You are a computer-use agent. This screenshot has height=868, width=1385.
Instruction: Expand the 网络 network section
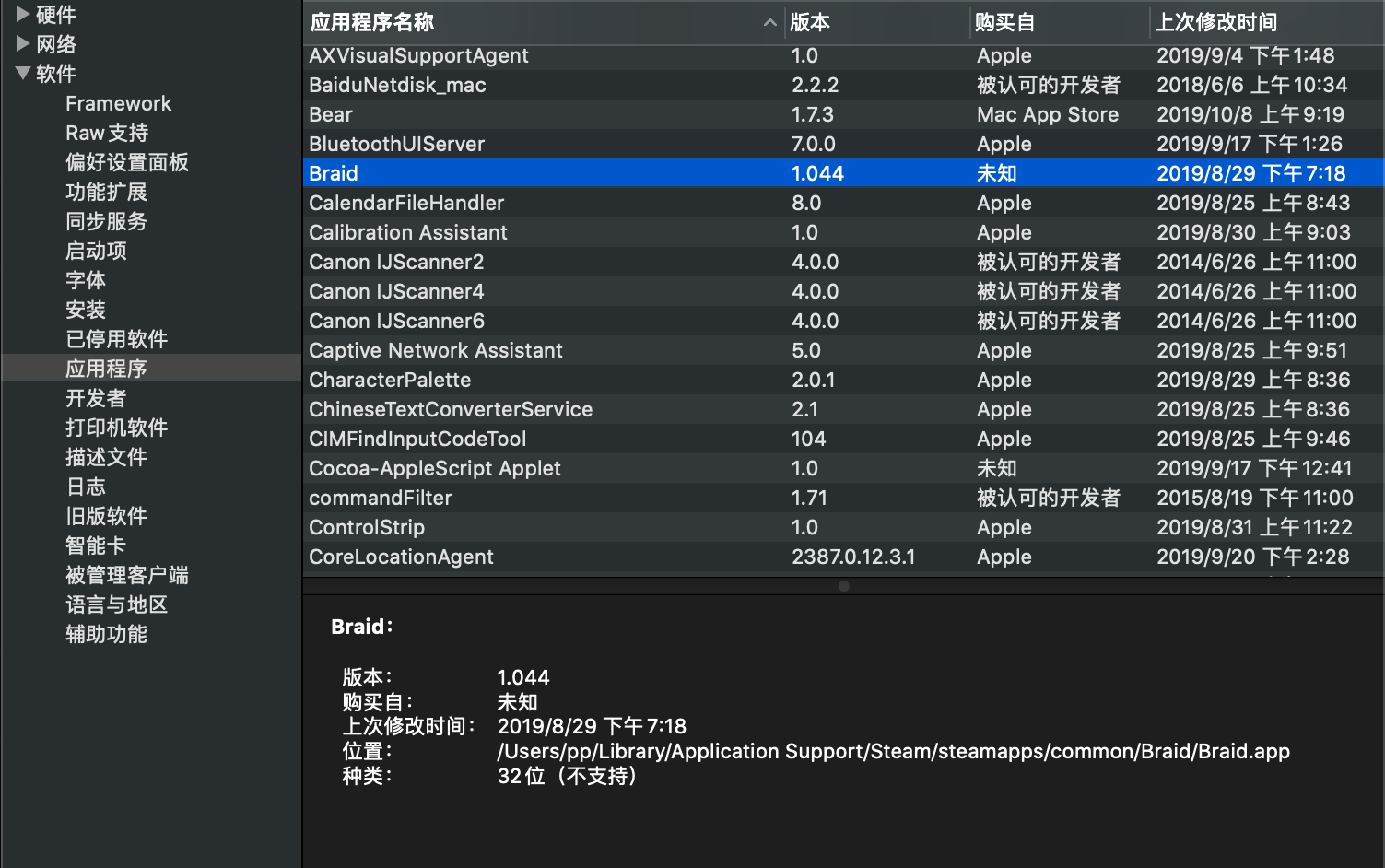[23, 43]
